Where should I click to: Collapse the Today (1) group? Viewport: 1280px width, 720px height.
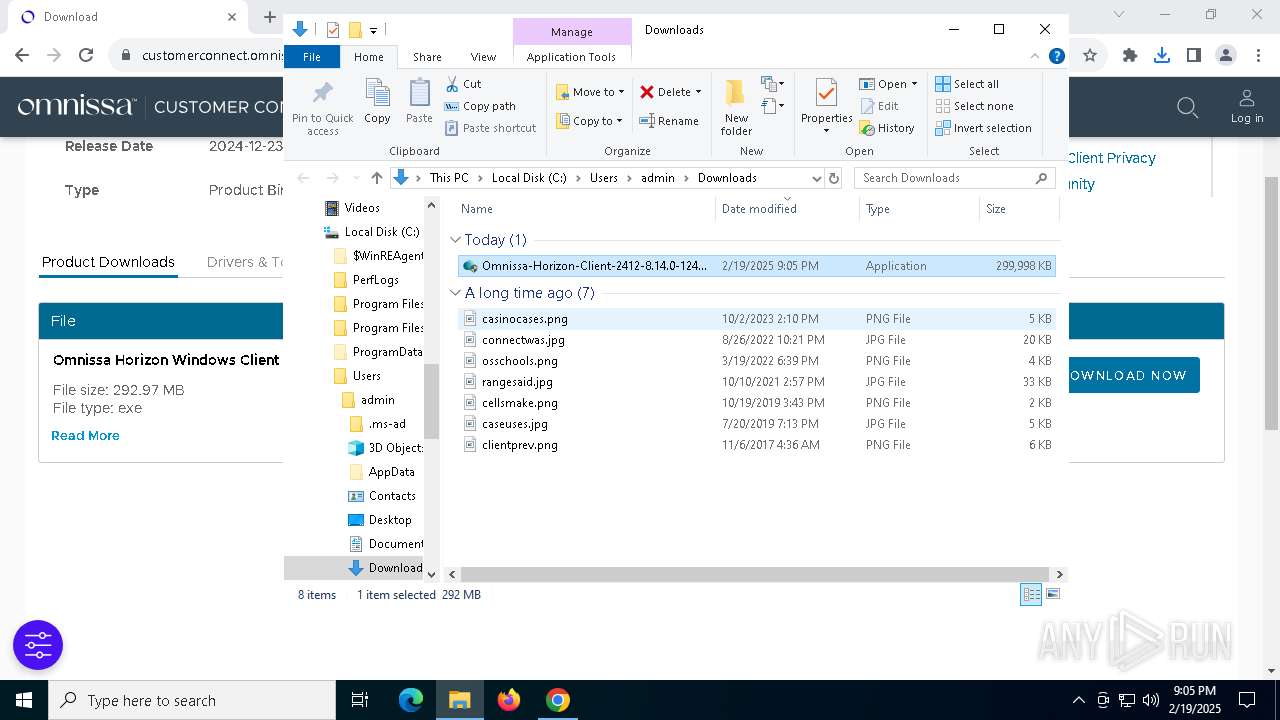point(456,240)
